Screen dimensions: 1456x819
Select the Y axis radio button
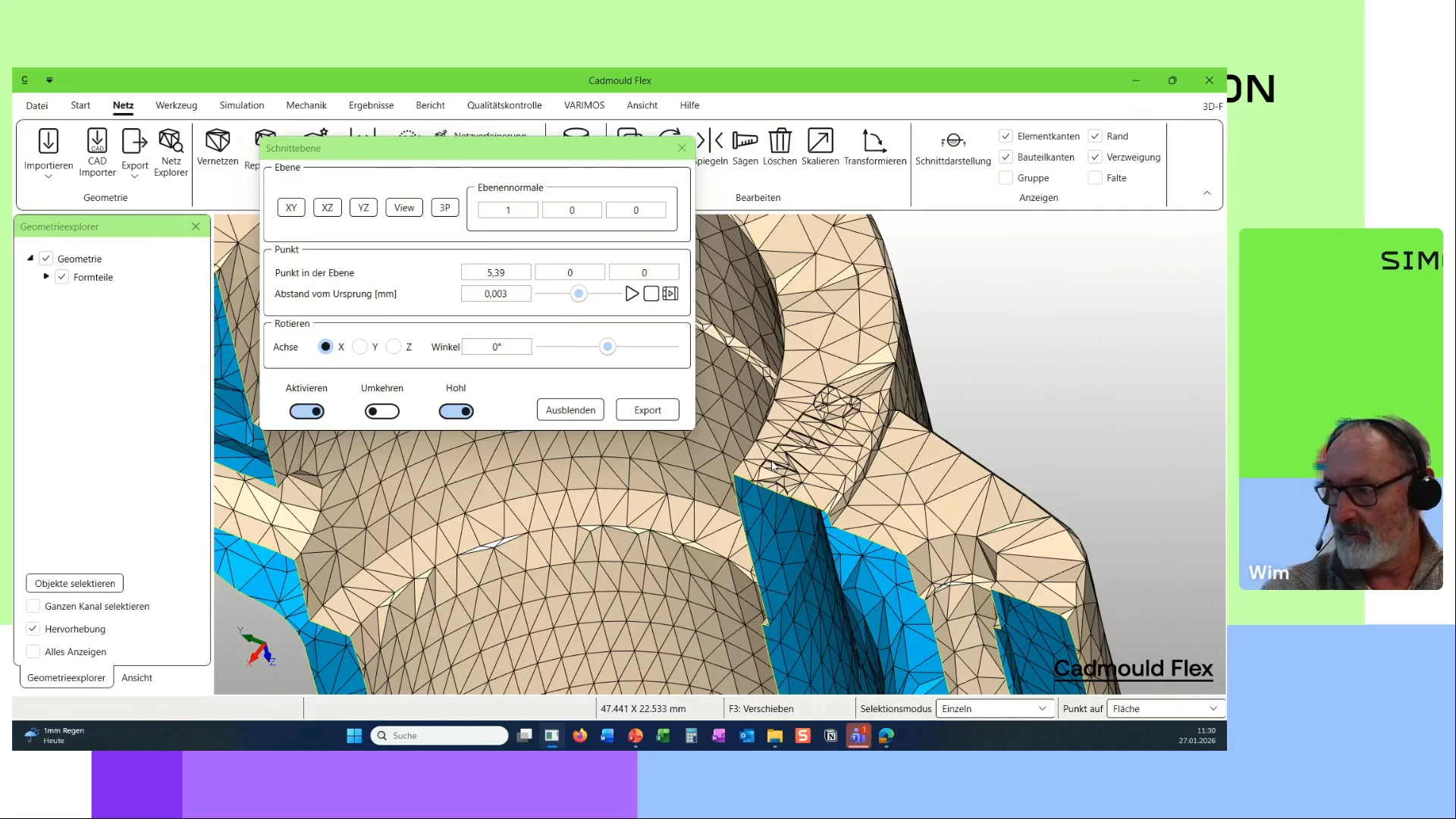360,347
